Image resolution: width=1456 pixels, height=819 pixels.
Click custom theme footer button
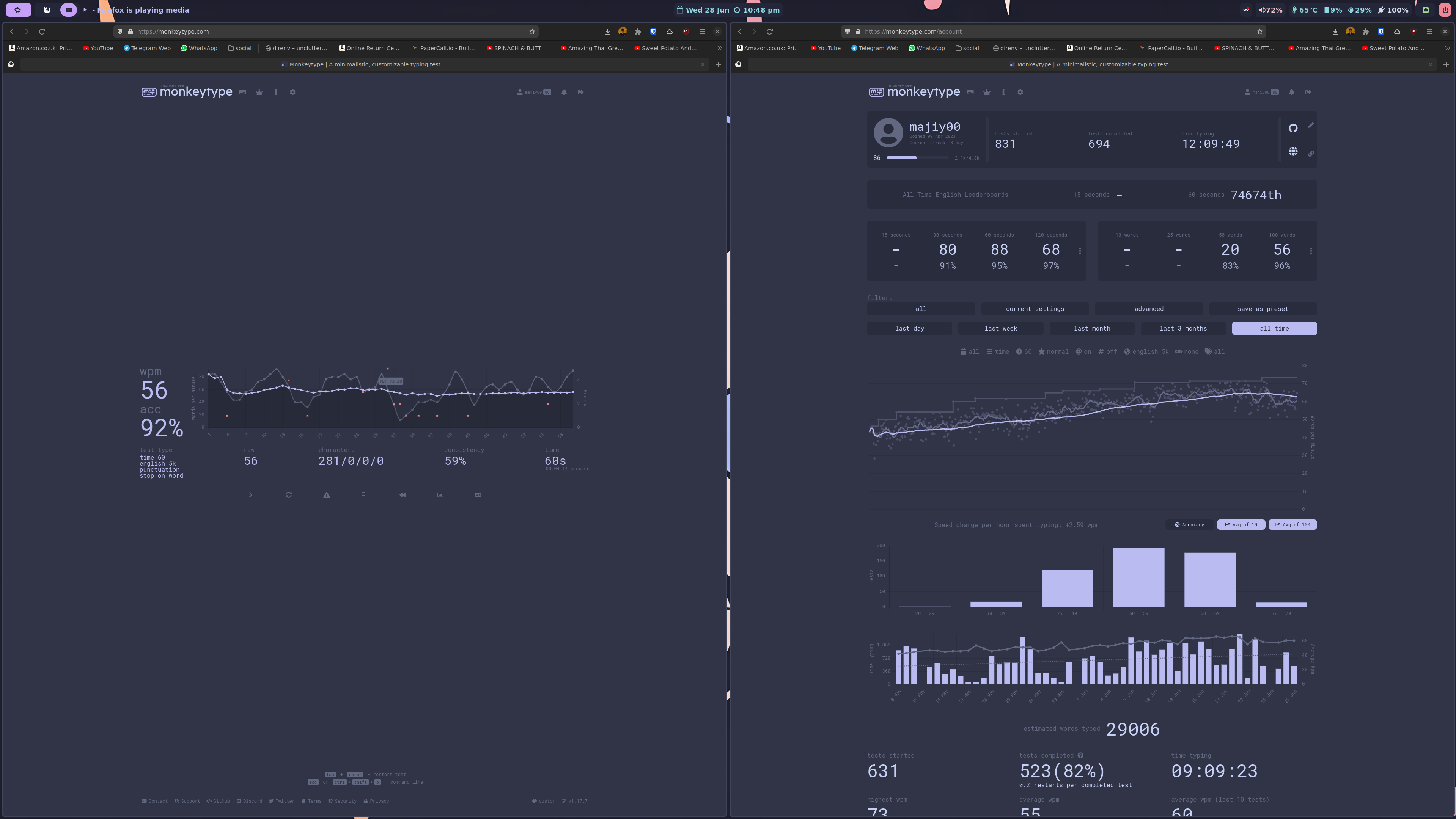pos(544,801)
